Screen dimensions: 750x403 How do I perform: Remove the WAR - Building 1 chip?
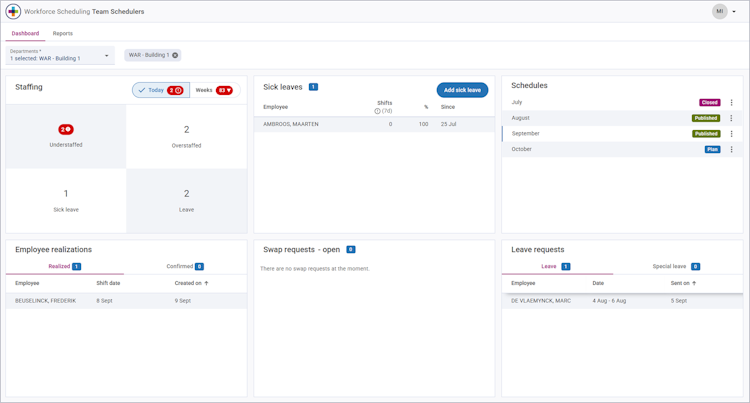point(175,55)
